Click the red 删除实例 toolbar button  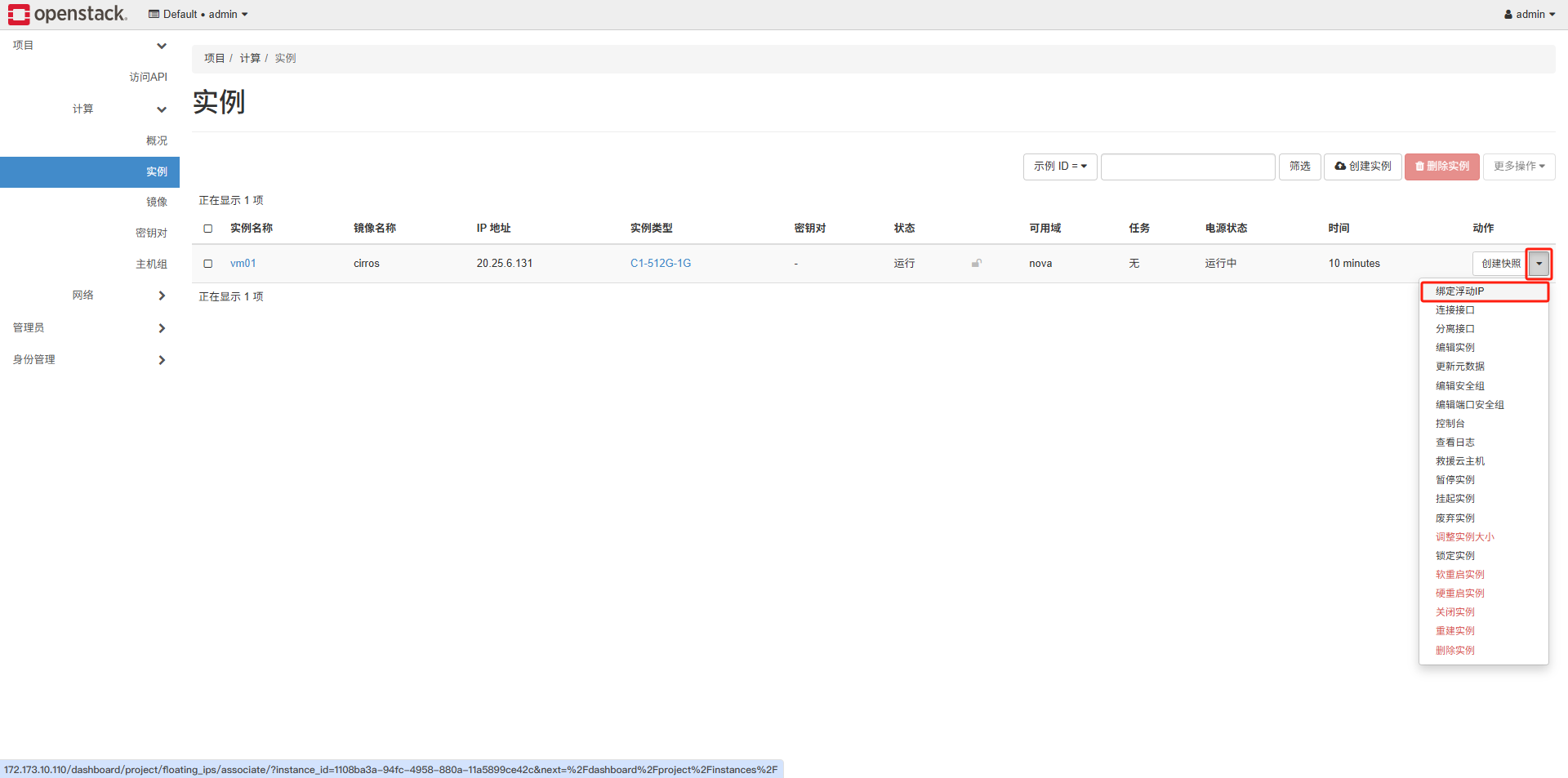(1442, 167)
